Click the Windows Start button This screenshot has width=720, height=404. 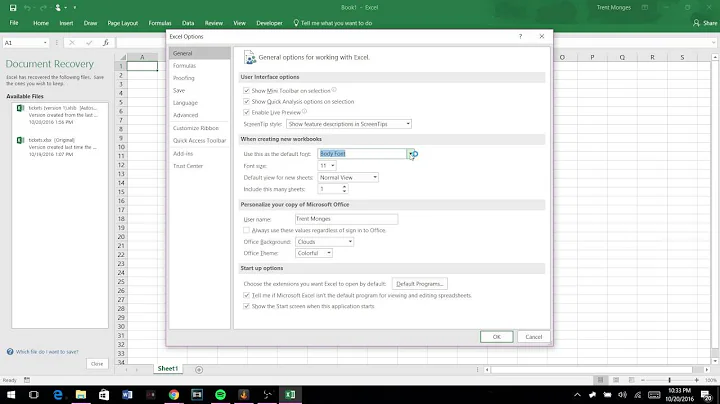pyautogui.click(x=11, y=394)
